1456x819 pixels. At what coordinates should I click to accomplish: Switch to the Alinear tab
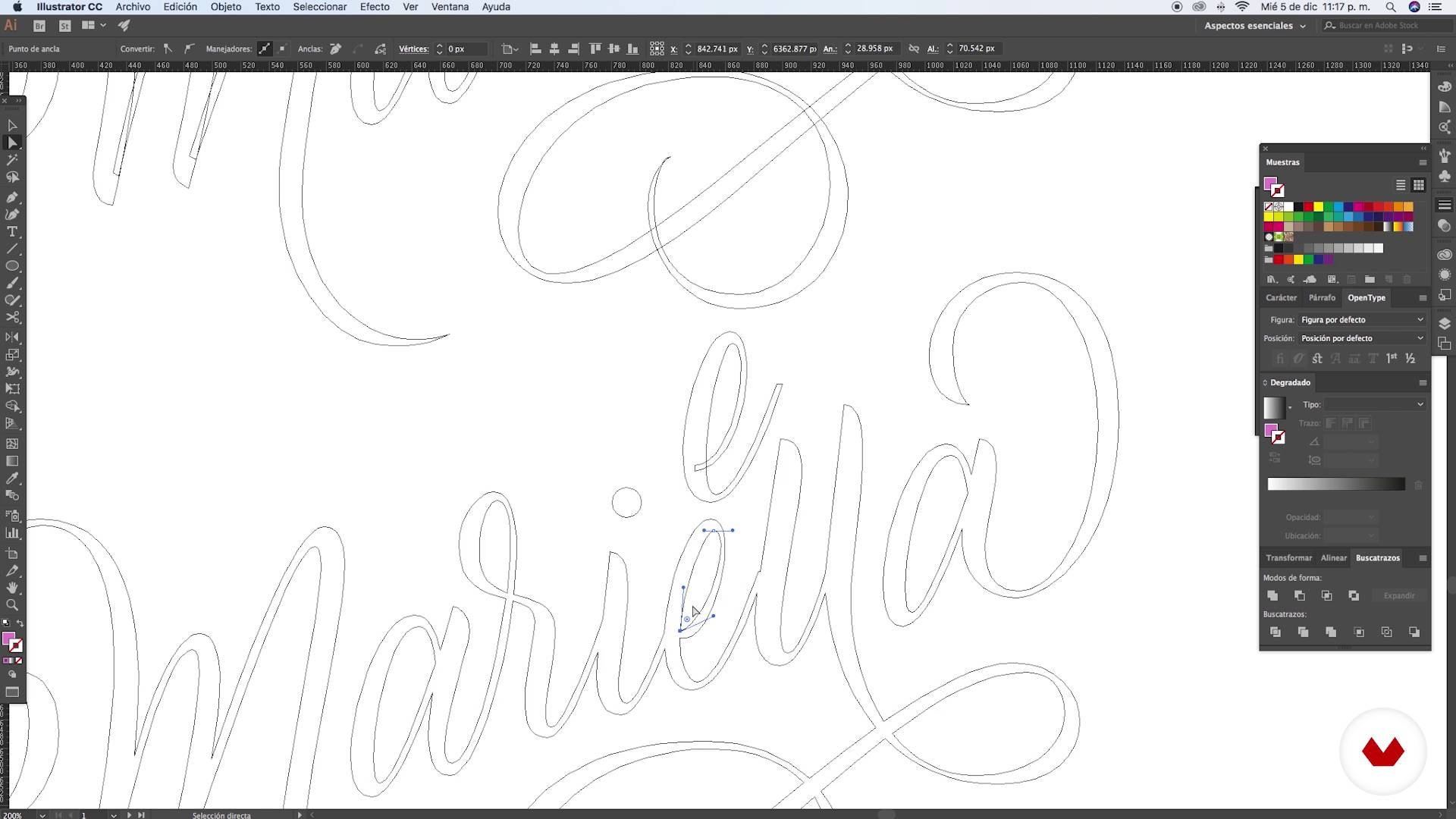tap(1334, 558)
